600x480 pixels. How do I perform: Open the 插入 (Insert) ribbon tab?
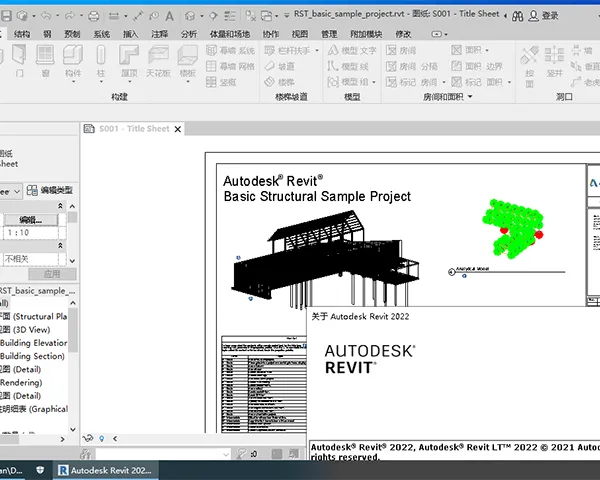click(130, 34)
